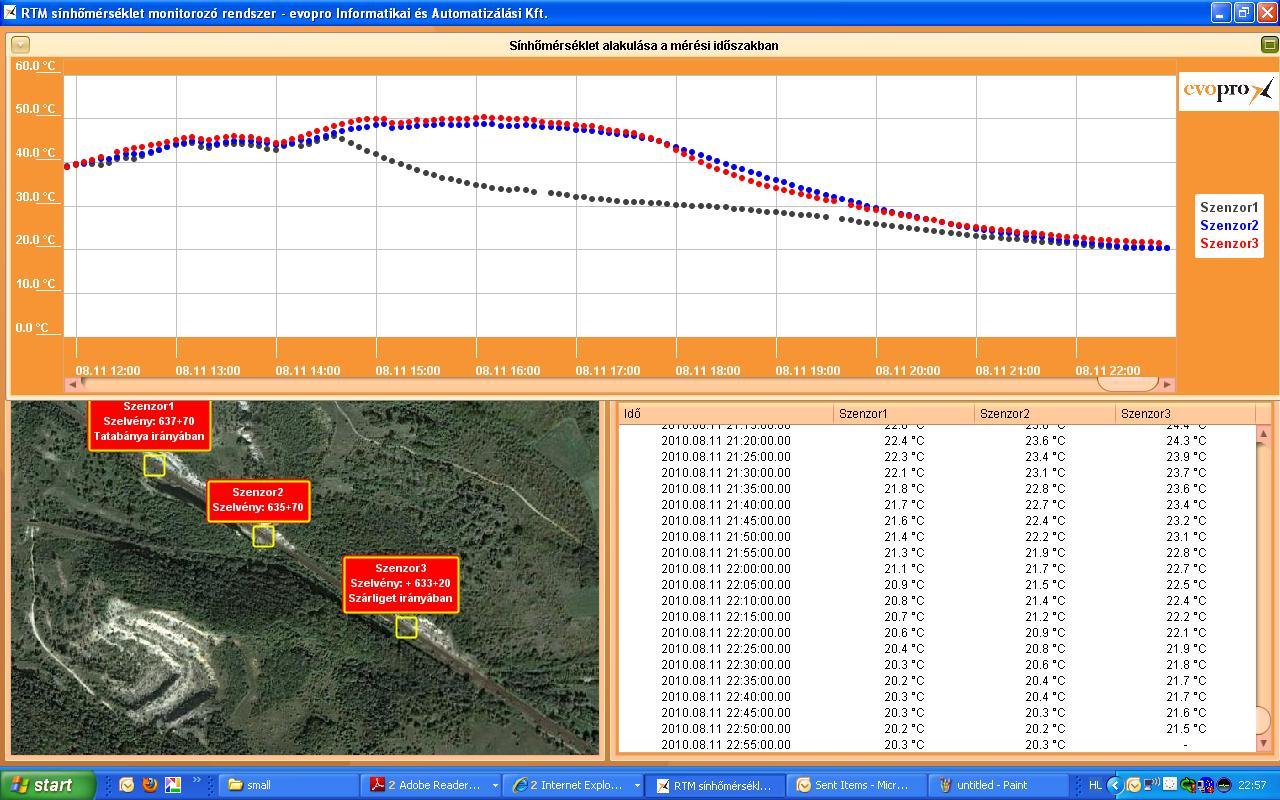Click the 0.0 °C axis label
This screenshot has height=800, width=1280.
[31, 328]
